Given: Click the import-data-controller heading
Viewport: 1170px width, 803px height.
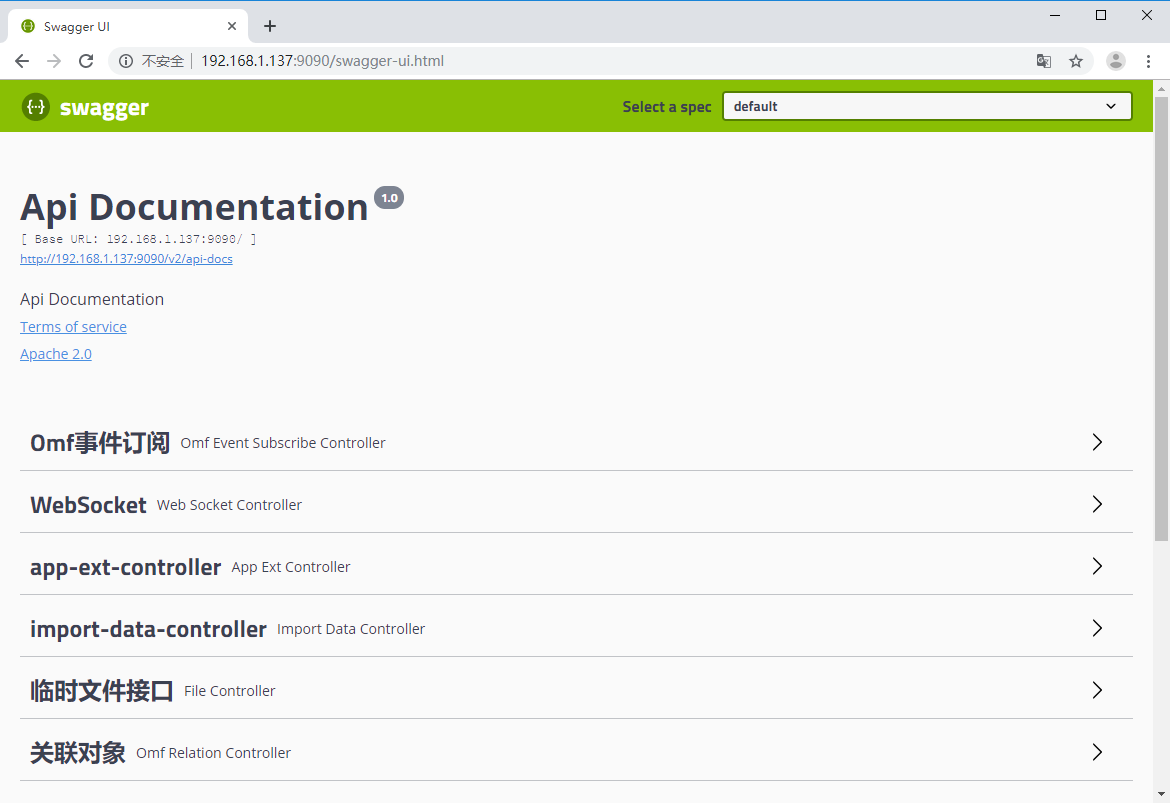Looking at the screenshot, I should click(x=148, y=629).
